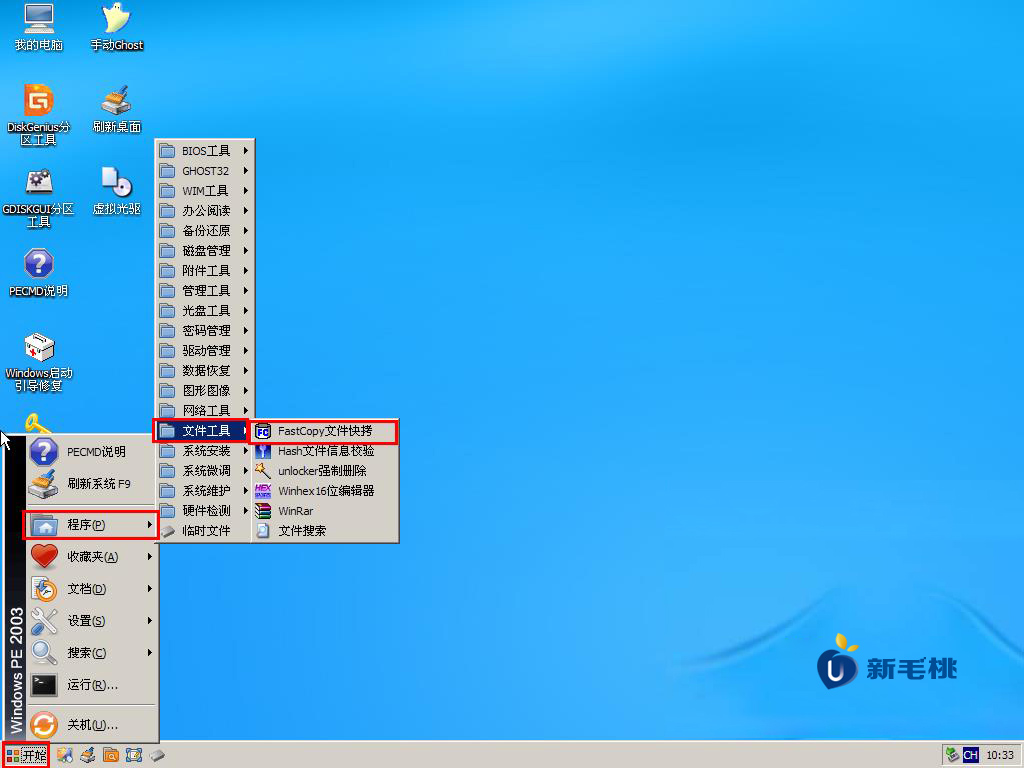Click the 开始 start button
This screenshot has width=1024, height=768.
26,756
